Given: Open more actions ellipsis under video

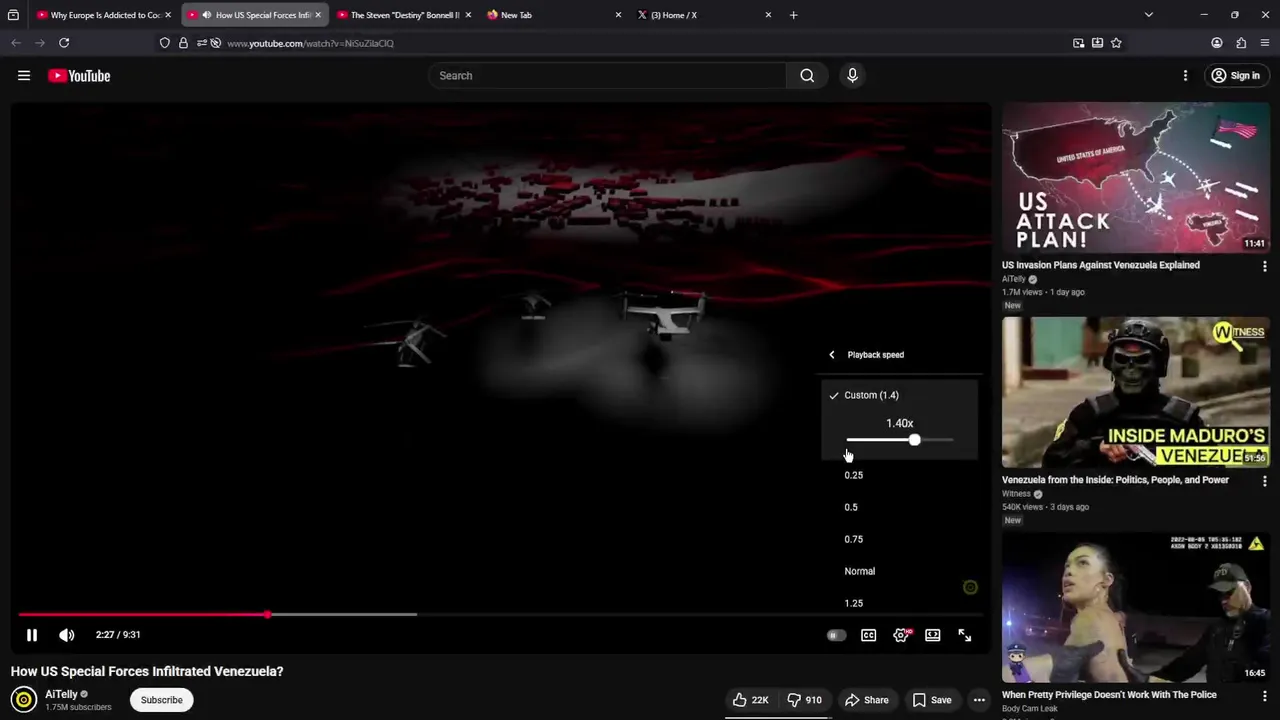Looking at the screenshot, I should pos(979,700).
